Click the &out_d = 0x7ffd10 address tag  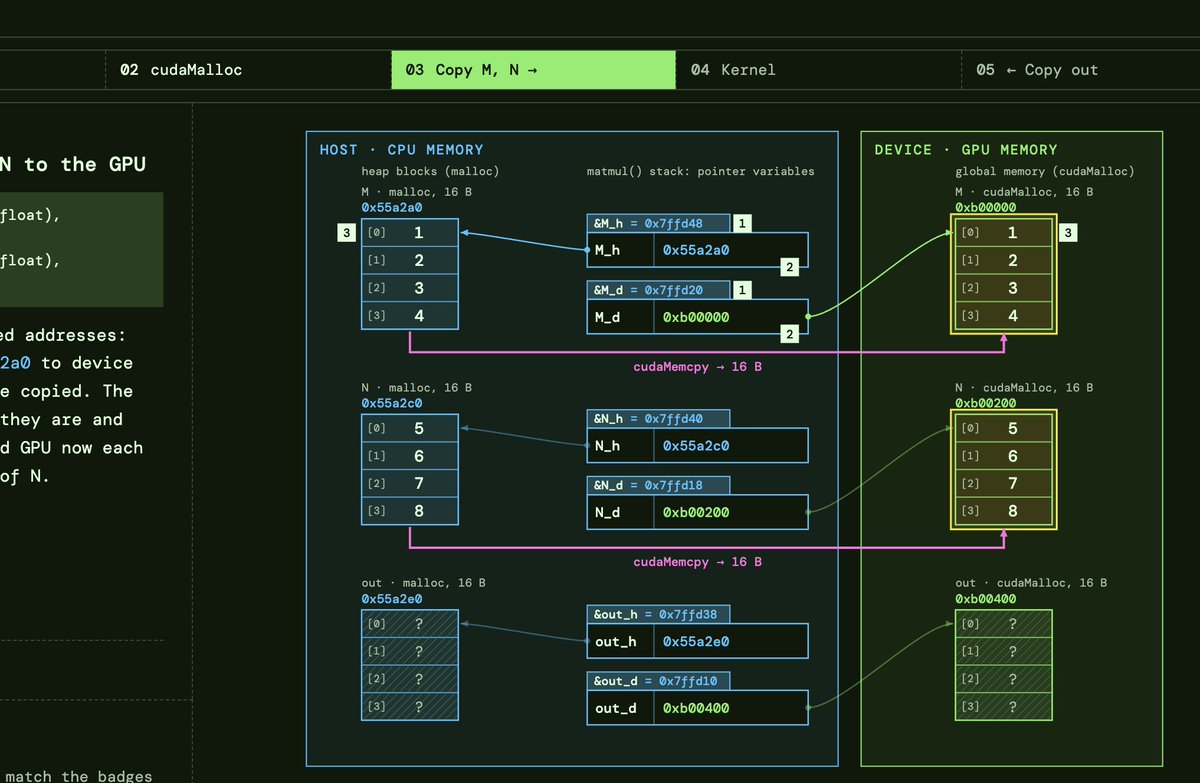[658, 681]
